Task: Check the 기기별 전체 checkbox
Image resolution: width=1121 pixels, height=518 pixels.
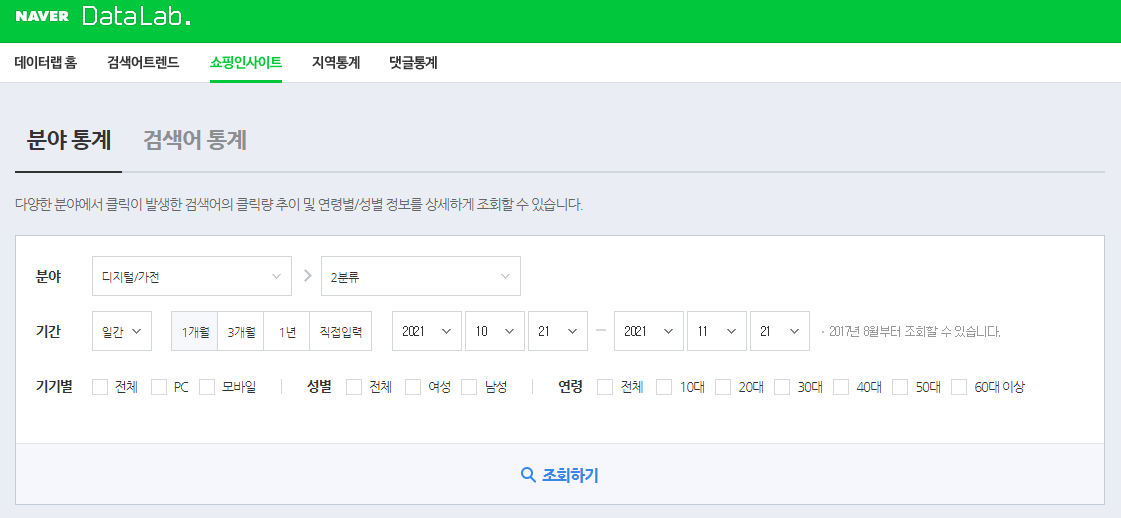Action: coord(100,387)
